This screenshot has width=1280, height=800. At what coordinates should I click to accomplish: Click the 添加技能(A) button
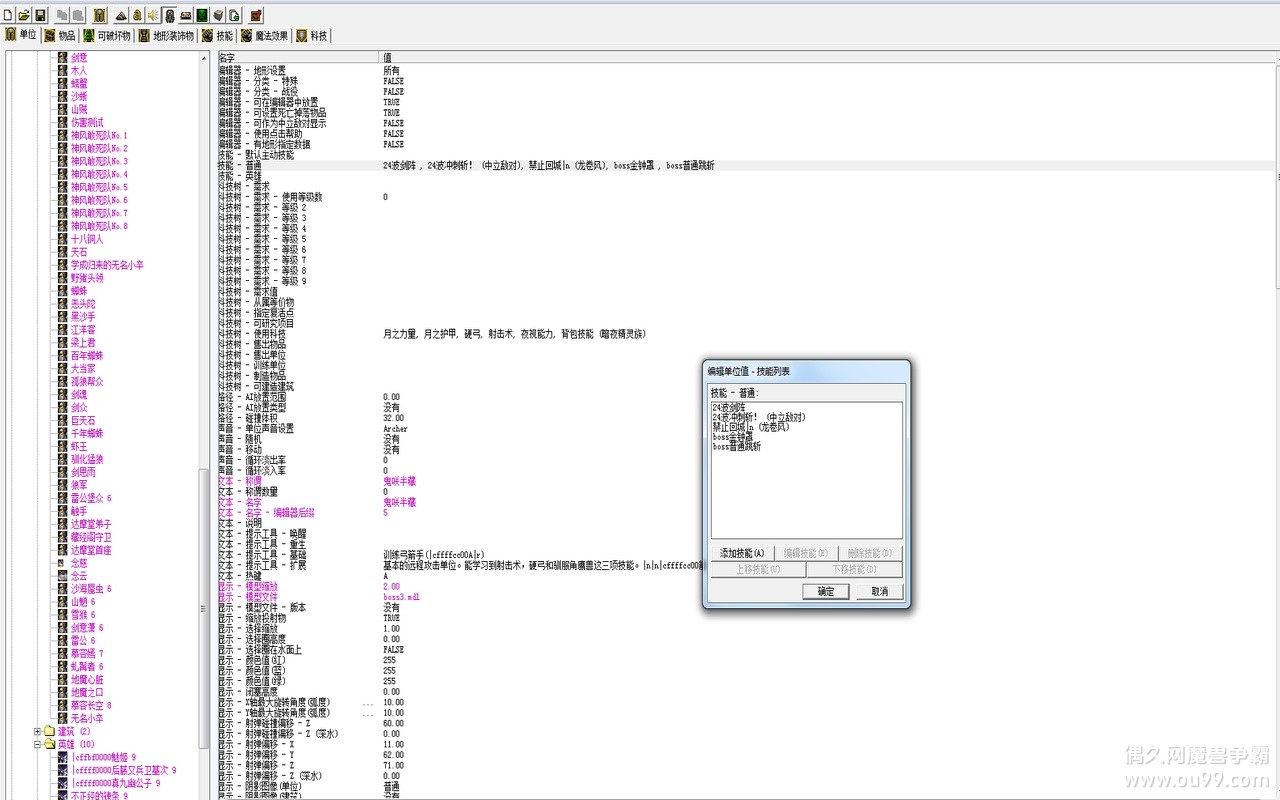coord(742,553)
